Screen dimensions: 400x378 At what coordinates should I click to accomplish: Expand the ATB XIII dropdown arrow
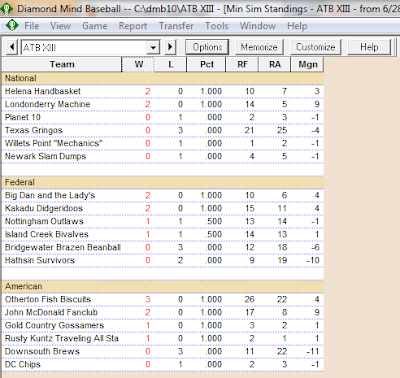coord(153,48)
